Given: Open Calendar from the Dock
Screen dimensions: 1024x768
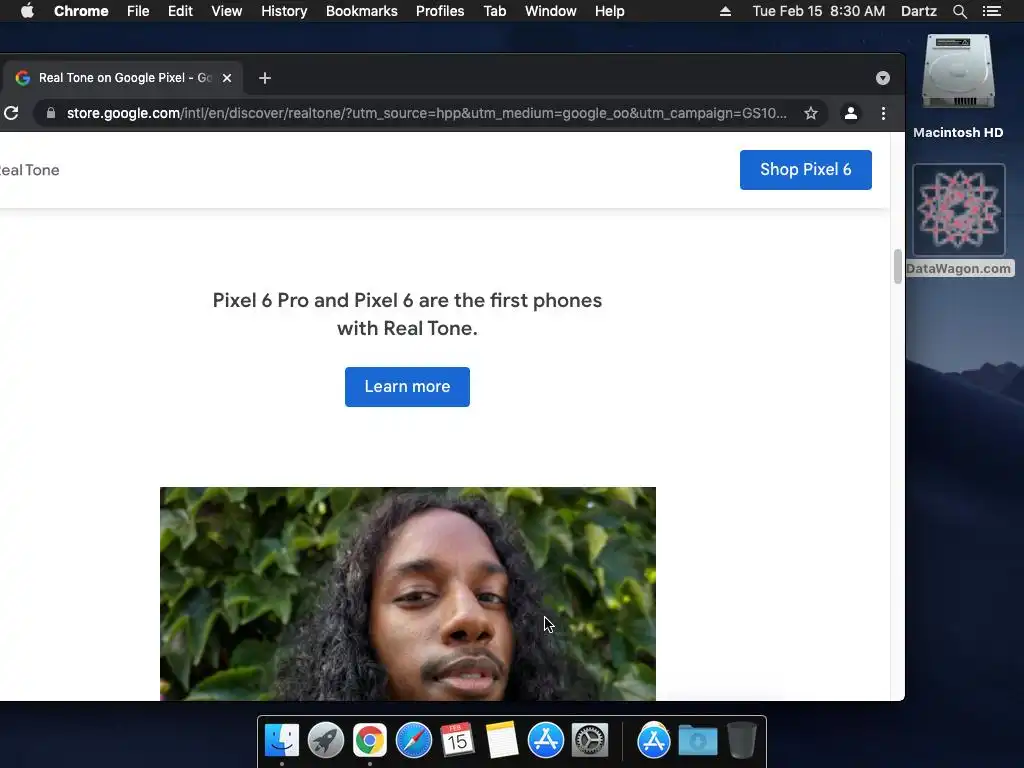Looking at the screenshot, I should [x=457, y=740].
